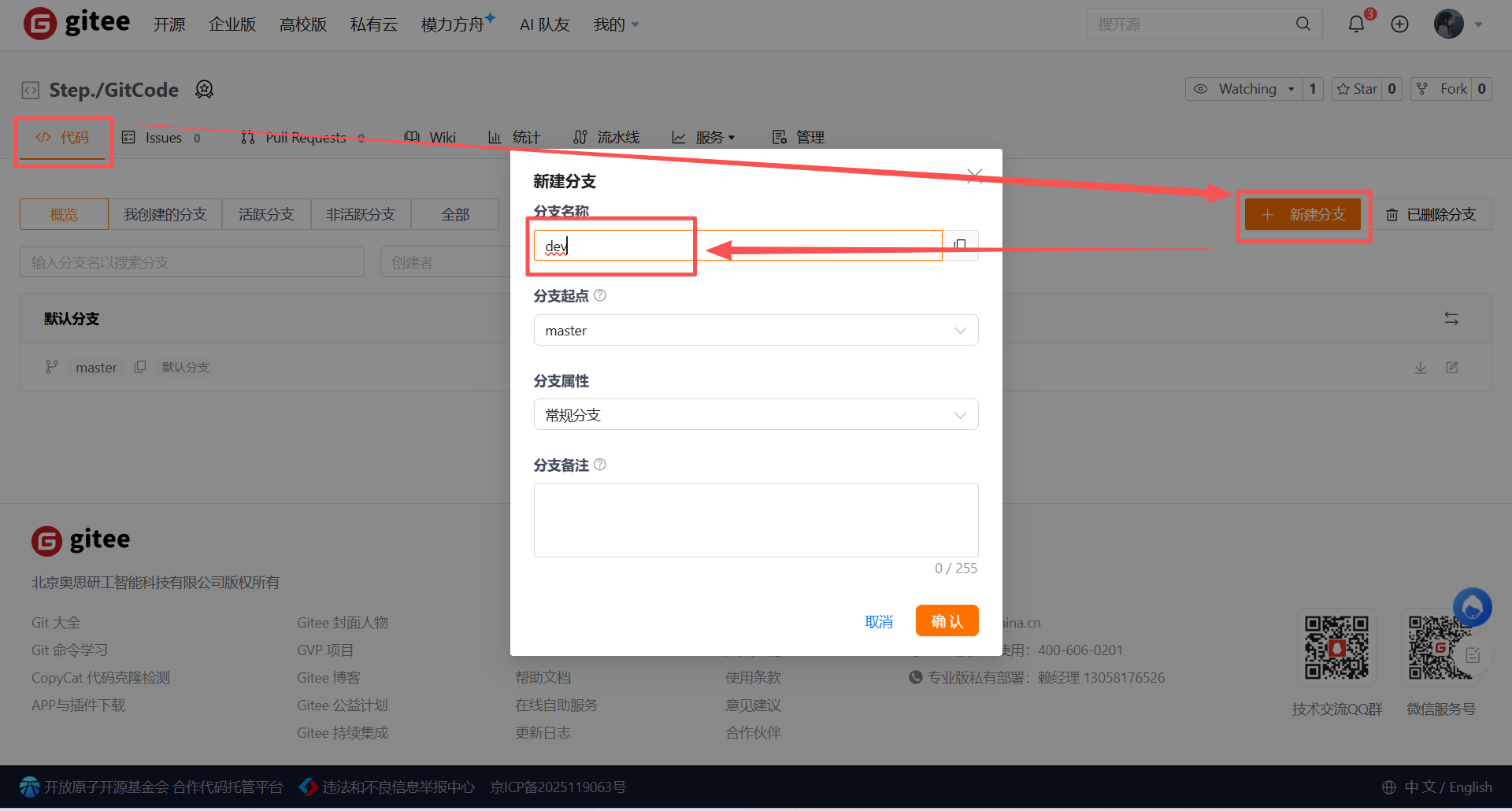Close the 新建分支 dialog
The width and height of the screenshot is (1512, 811).
[974, 175]
